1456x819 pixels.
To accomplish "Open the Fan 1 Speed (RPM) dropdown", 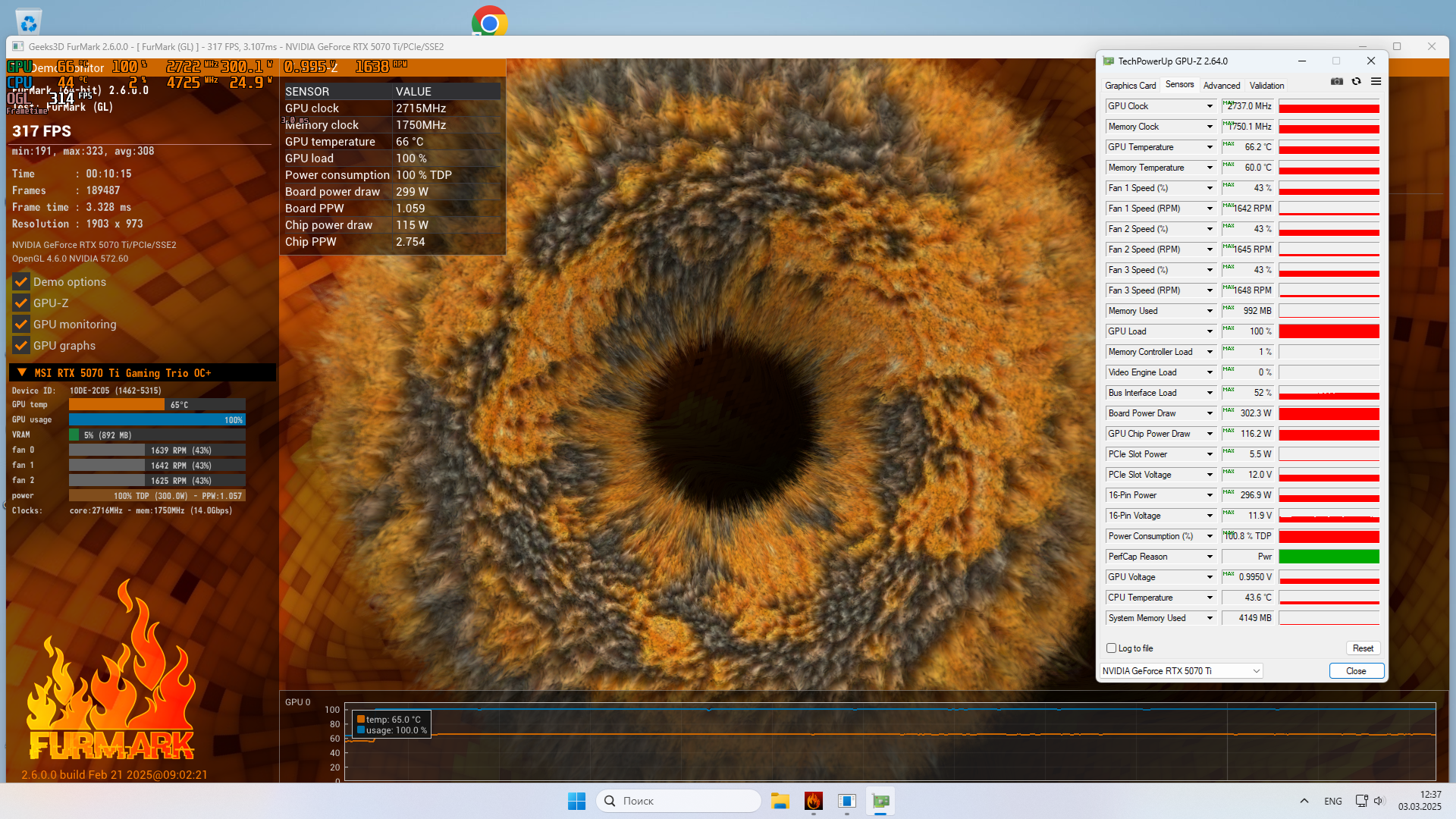I will (1210, 209).
